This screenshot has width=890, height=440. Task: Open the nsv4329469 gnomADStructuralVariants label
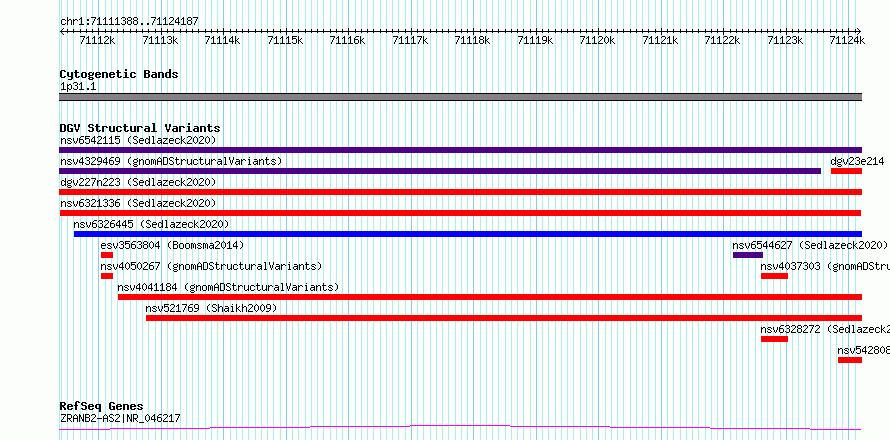pyautogui.click(x=171, y=161)
